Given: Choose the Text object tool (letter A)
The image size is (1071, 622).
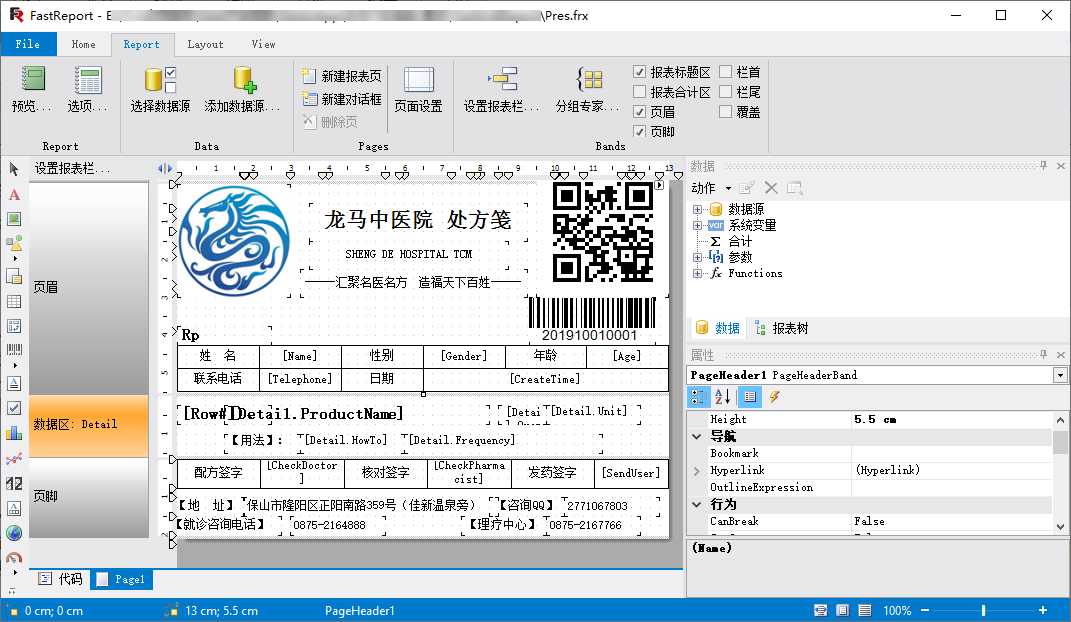Looking at the screenshot, I should 14,195.
